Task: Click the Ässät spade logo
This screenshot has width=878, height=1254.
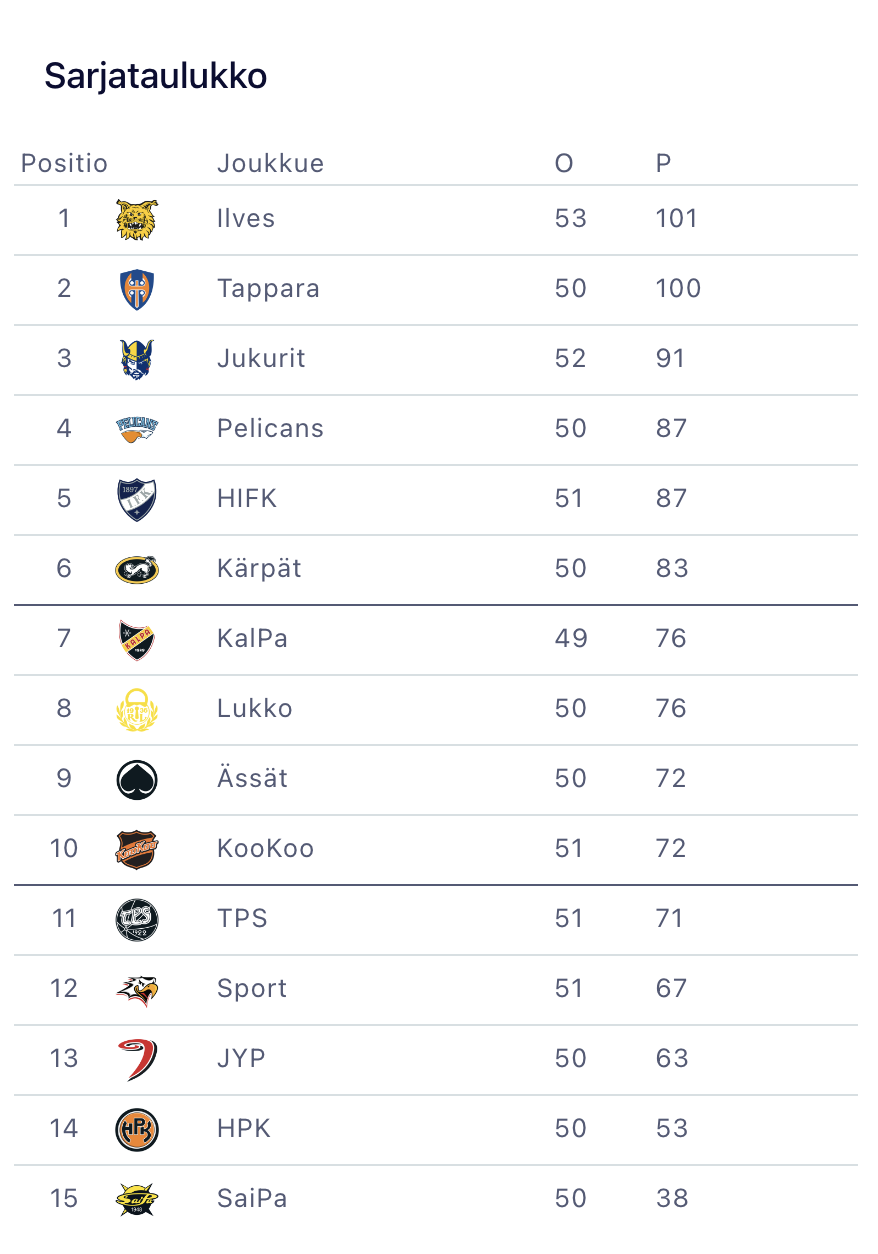Action: 137,780
